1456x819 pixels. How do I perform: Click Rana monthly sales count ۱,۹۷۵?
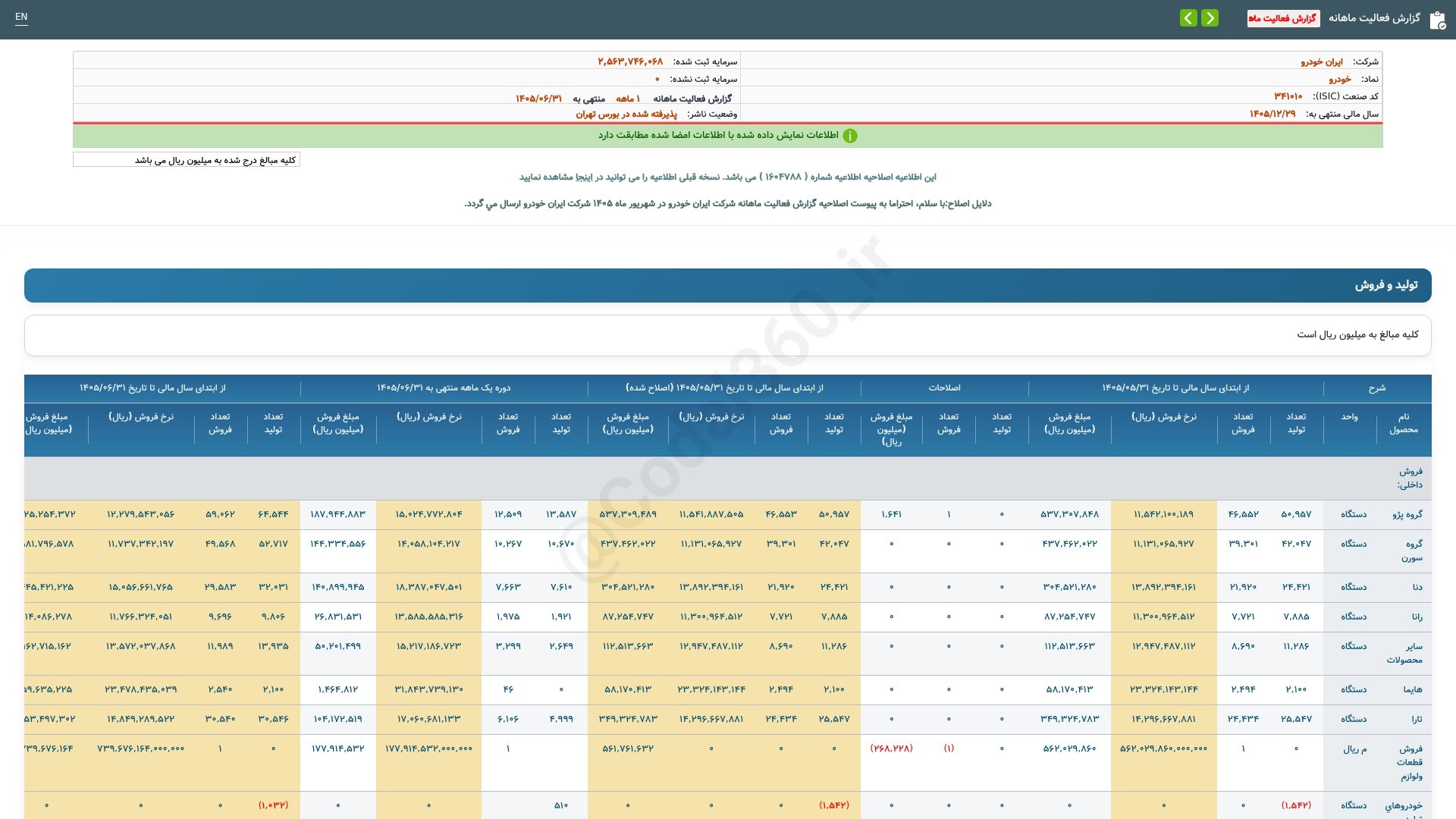(x=508, y=617)
